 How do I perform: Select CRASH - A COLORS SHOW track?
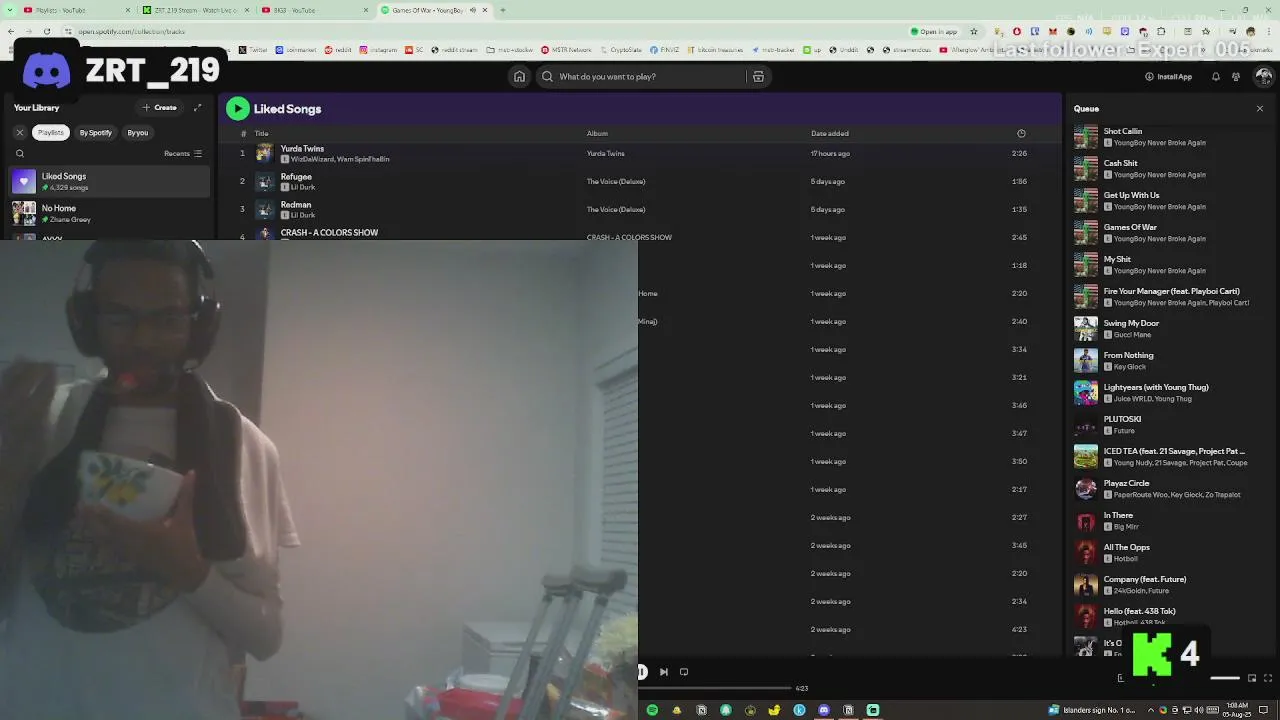(329, 232)
